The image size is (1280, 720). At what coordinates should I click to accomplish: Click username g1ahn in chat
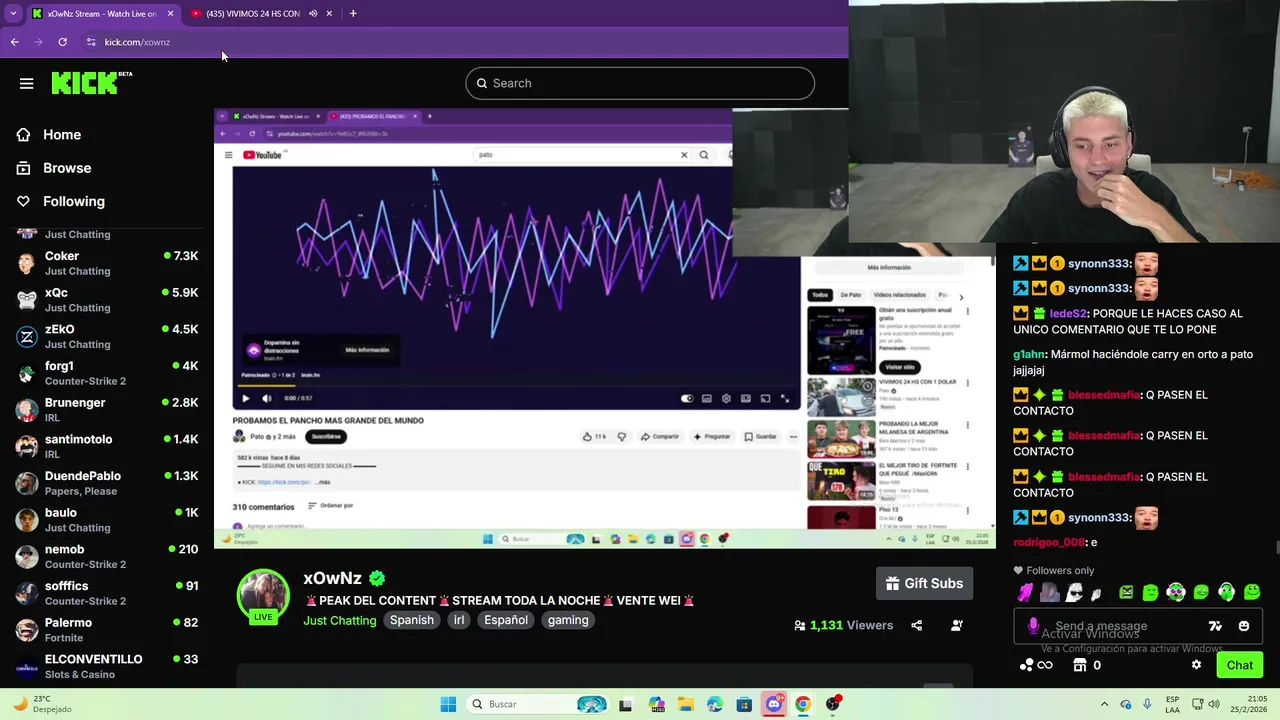[x=1029, y=354]
